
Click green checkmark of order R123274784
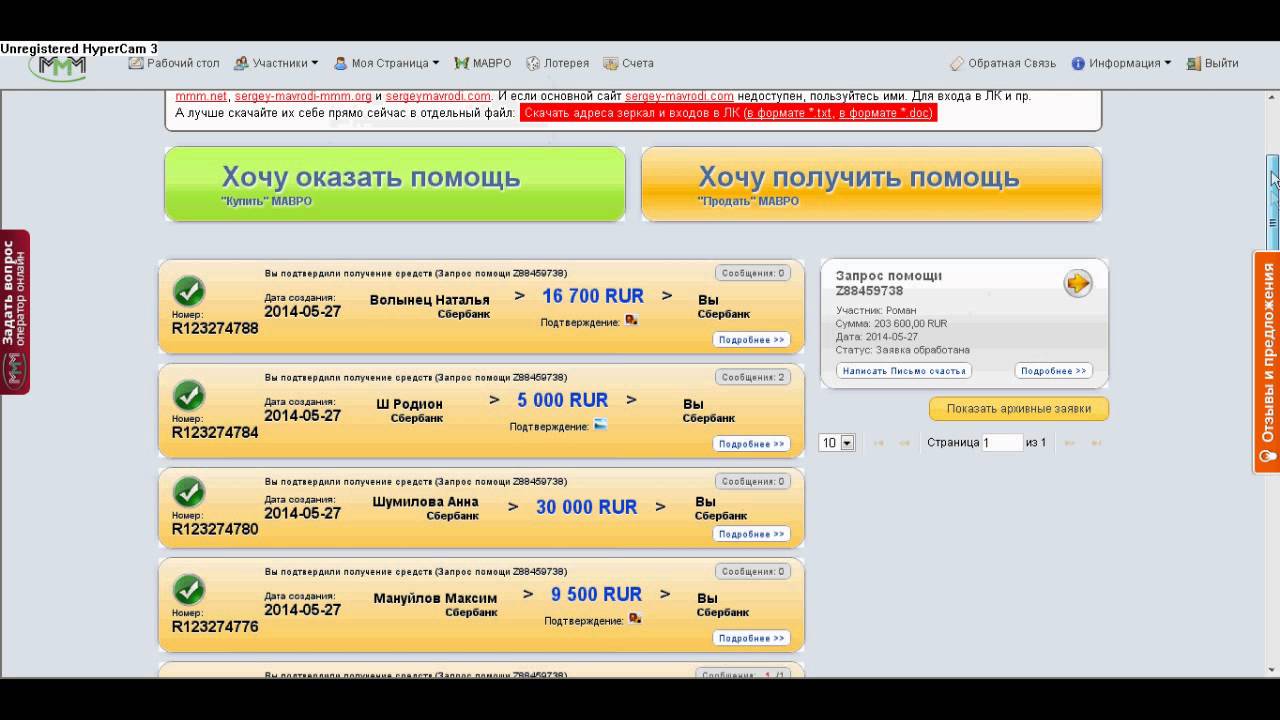[x=188, y=396]
